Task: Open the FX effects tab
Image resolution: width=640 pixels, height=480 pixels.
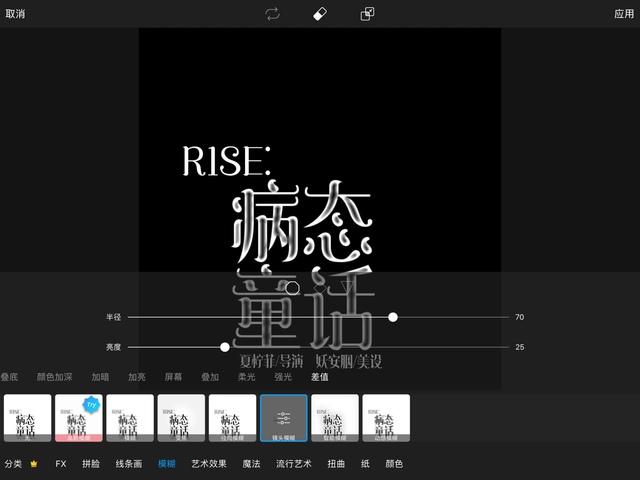Action: point(61,464)
